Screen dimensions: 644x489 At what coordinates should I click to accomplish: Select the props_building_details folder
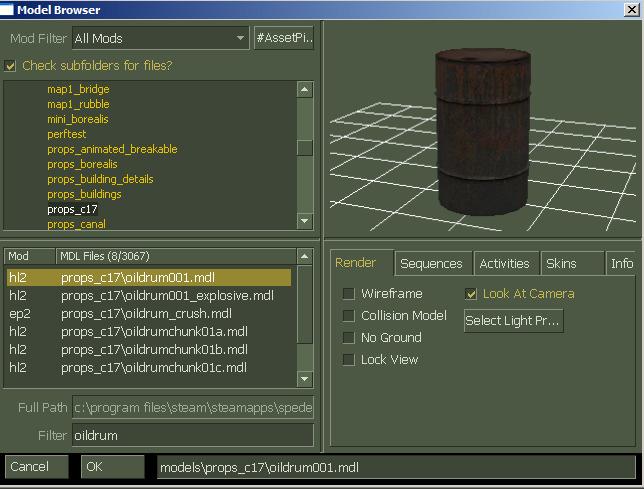[100, 179]
